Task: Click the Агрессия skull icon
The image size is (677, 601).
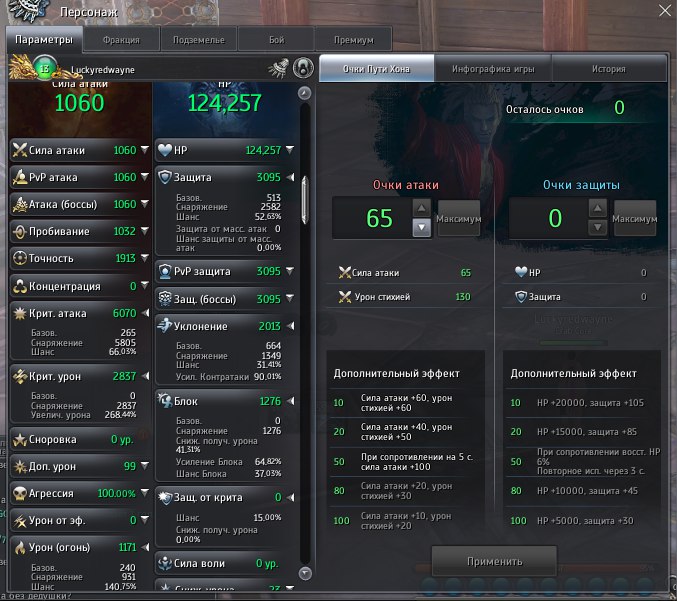Action: 20,493
